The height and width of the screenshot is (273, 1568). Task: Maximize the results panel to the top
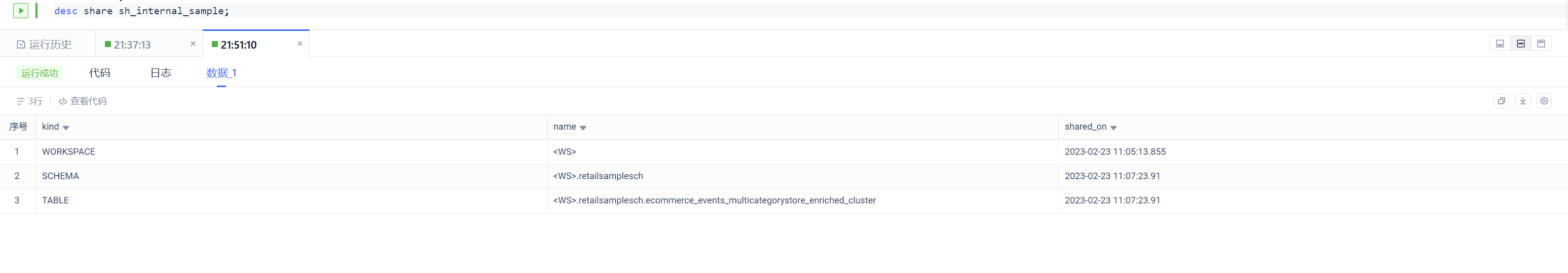pos(1541,44)
